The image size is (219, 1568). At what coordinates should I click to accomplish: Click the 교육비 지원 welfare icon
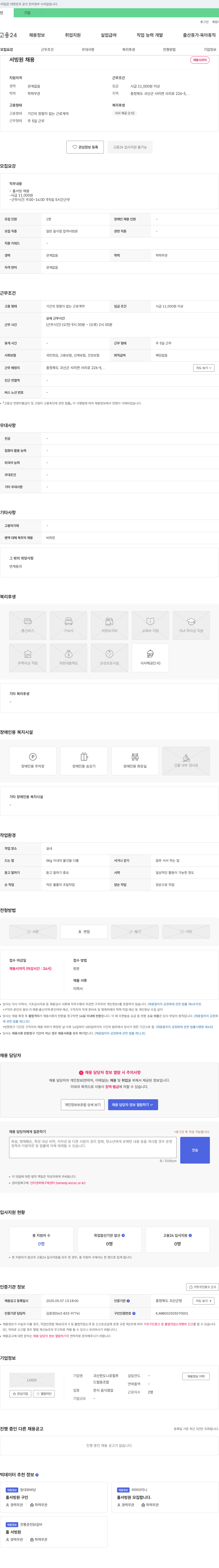[150, 625]
